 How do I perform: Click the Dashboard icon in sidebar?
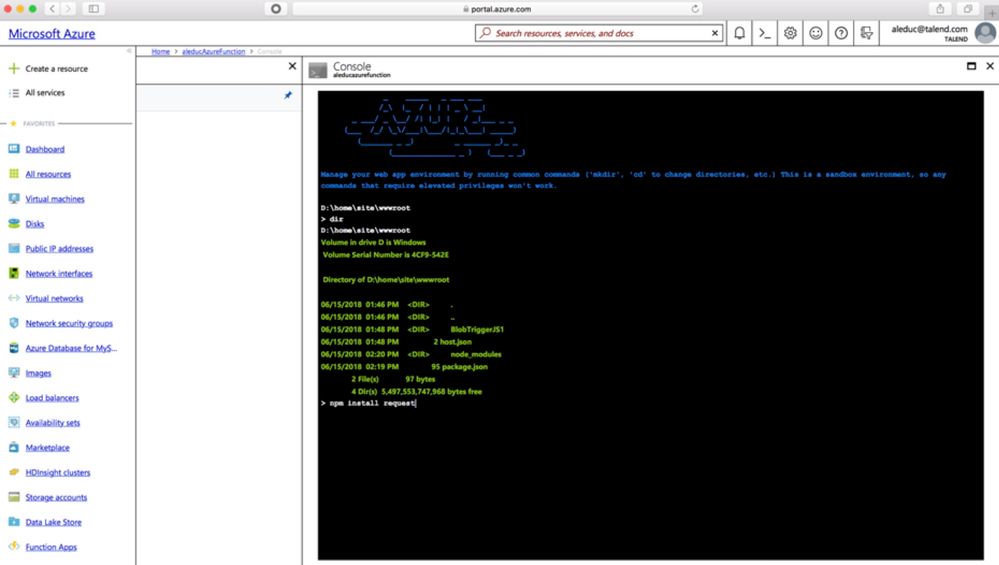click(14, 148)
